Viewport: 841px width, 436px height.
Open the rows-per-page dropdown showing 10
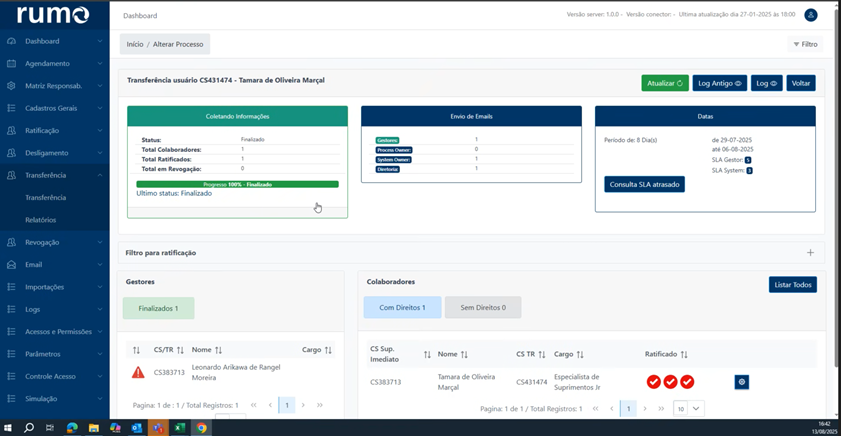tap(688, 408)
